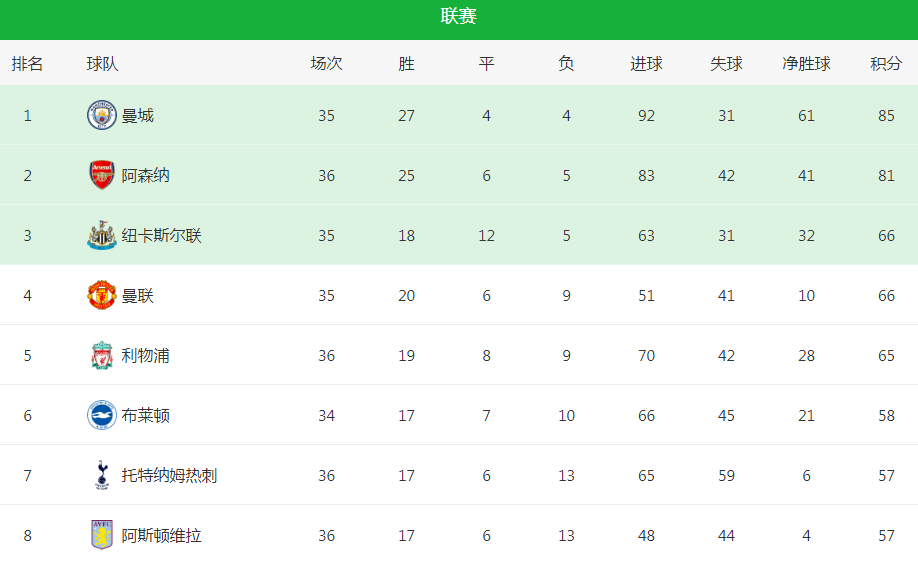Click the 净胜球 column header
Image resolution: width=918 pixels, height=564 pixels.
pos(806,63)
